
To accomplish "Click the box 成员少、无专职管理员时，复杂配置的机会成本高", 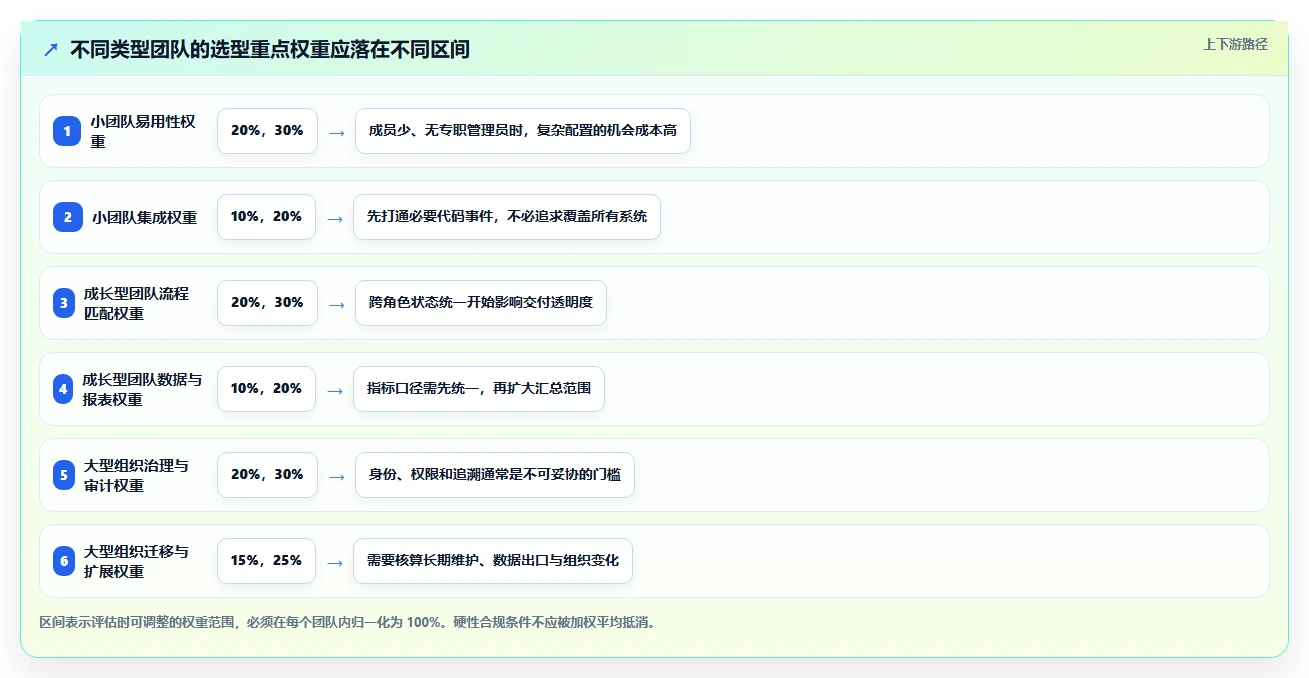I will point(523,131).
